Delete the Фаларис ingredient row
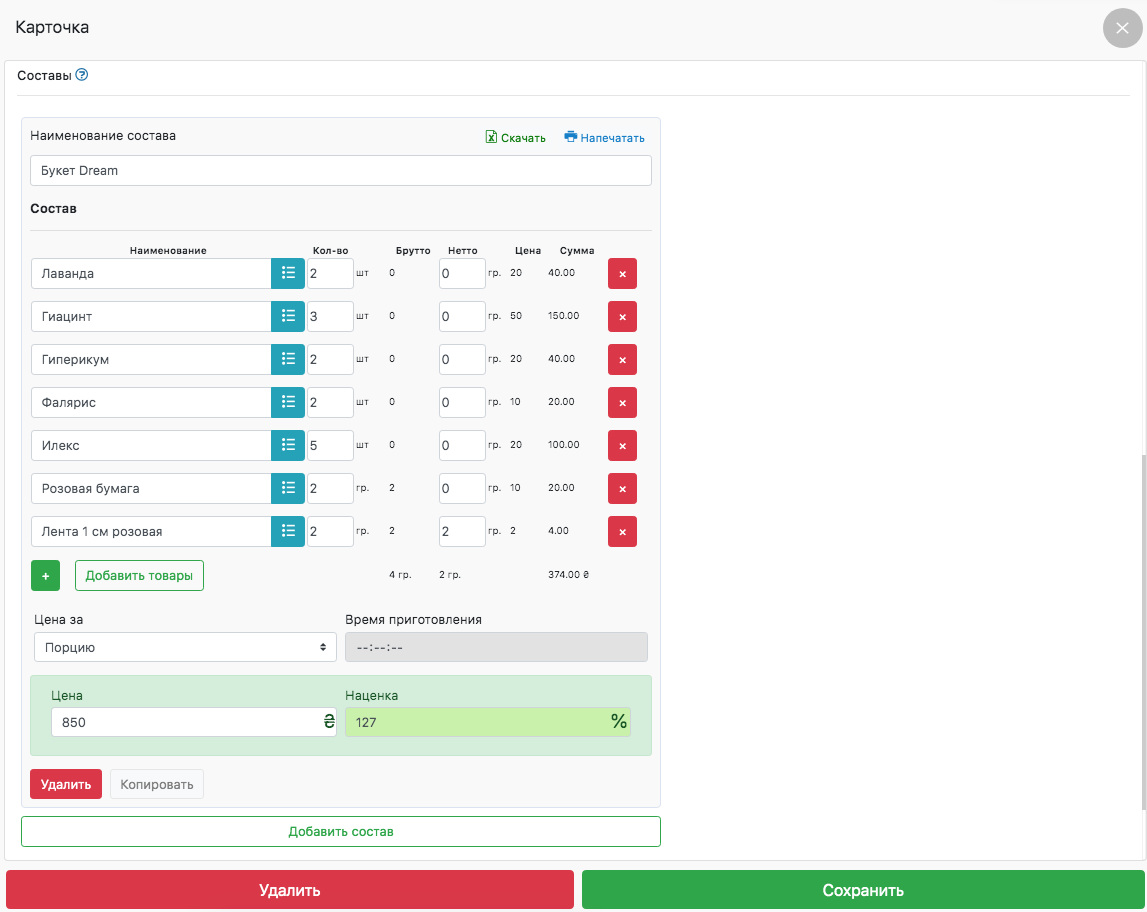1147x912 pixels. pos(622,402)
